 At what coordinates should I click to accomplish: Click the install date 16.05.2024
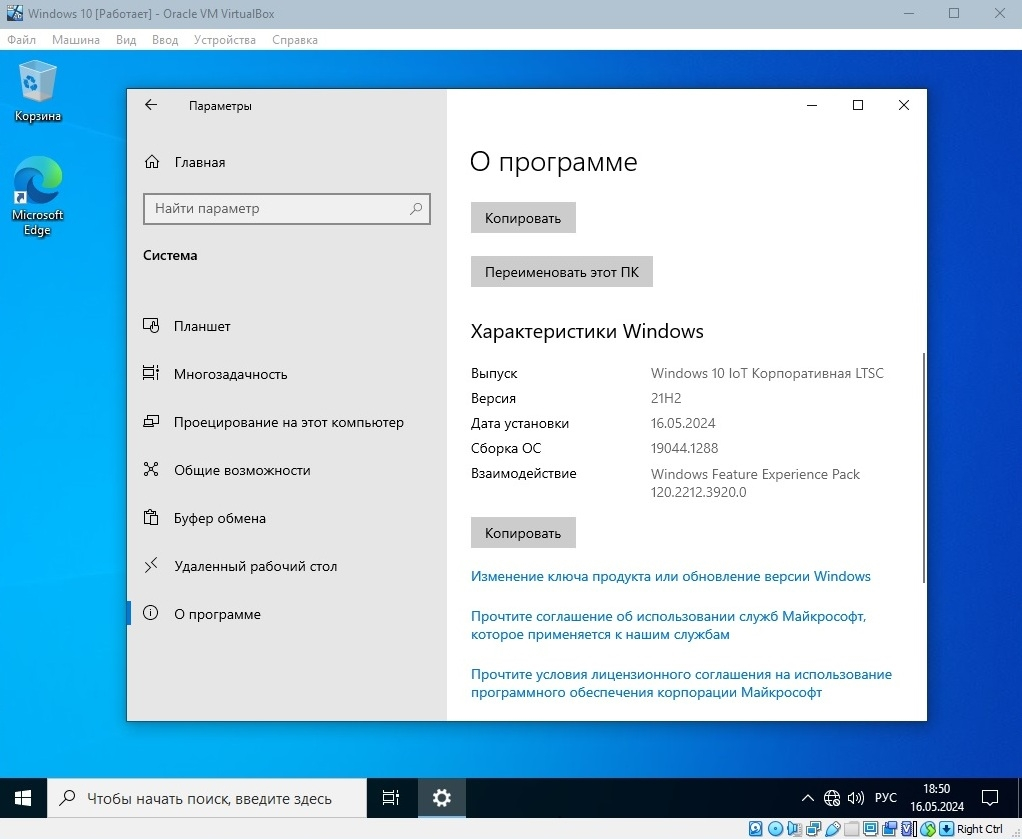click(x=683, y=423)
